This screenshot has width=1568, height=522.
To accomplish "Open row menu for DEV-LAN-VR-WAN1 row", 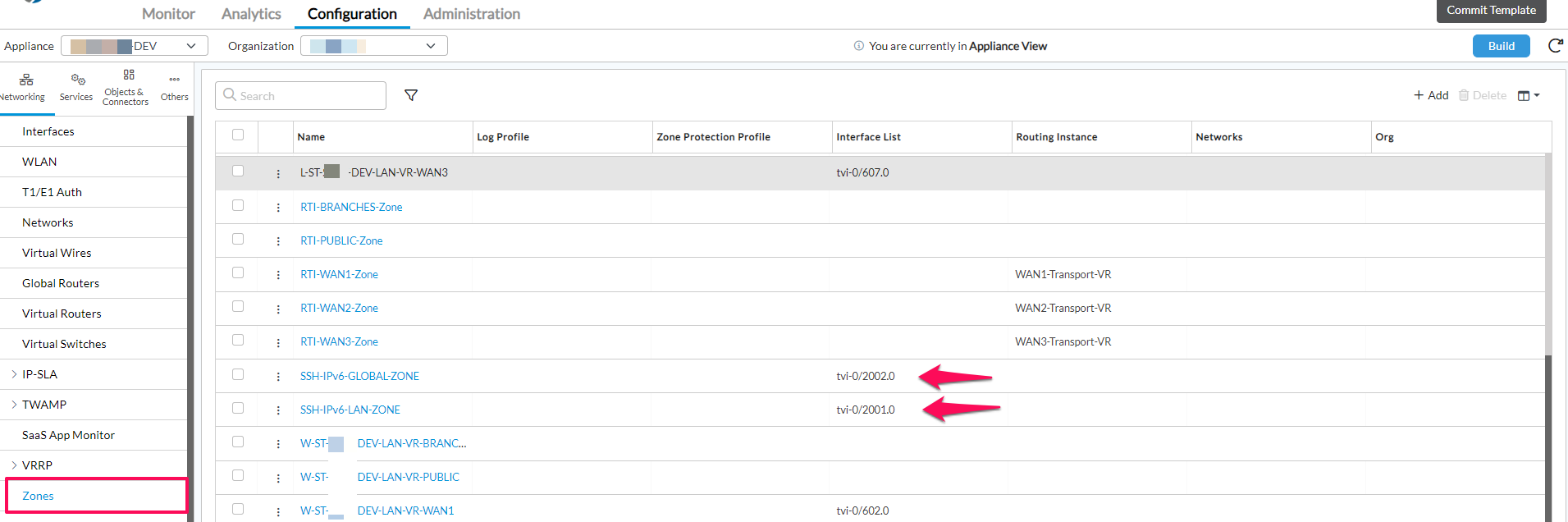I will (278, 511).
